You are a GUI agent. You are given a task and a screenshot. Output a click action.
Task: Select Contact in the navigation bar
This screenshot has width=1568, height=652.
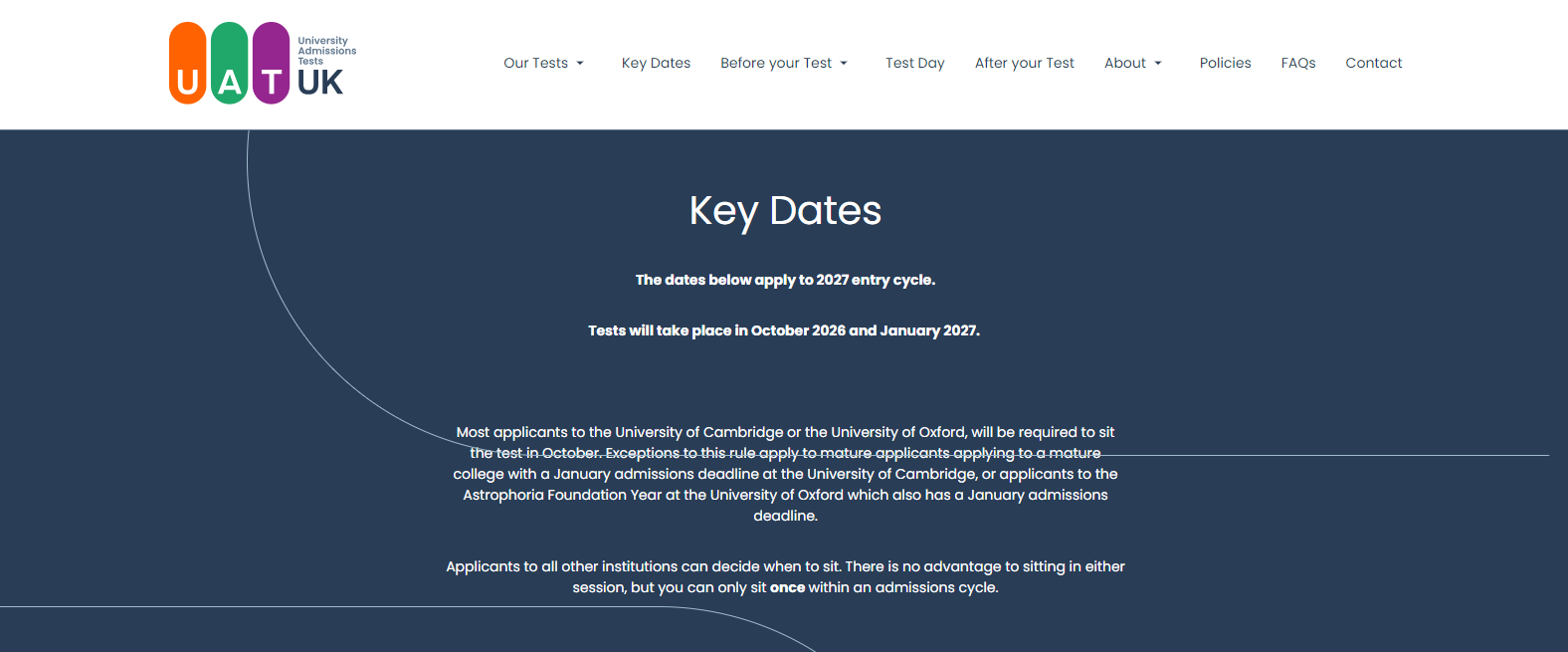click(1374, 63)
